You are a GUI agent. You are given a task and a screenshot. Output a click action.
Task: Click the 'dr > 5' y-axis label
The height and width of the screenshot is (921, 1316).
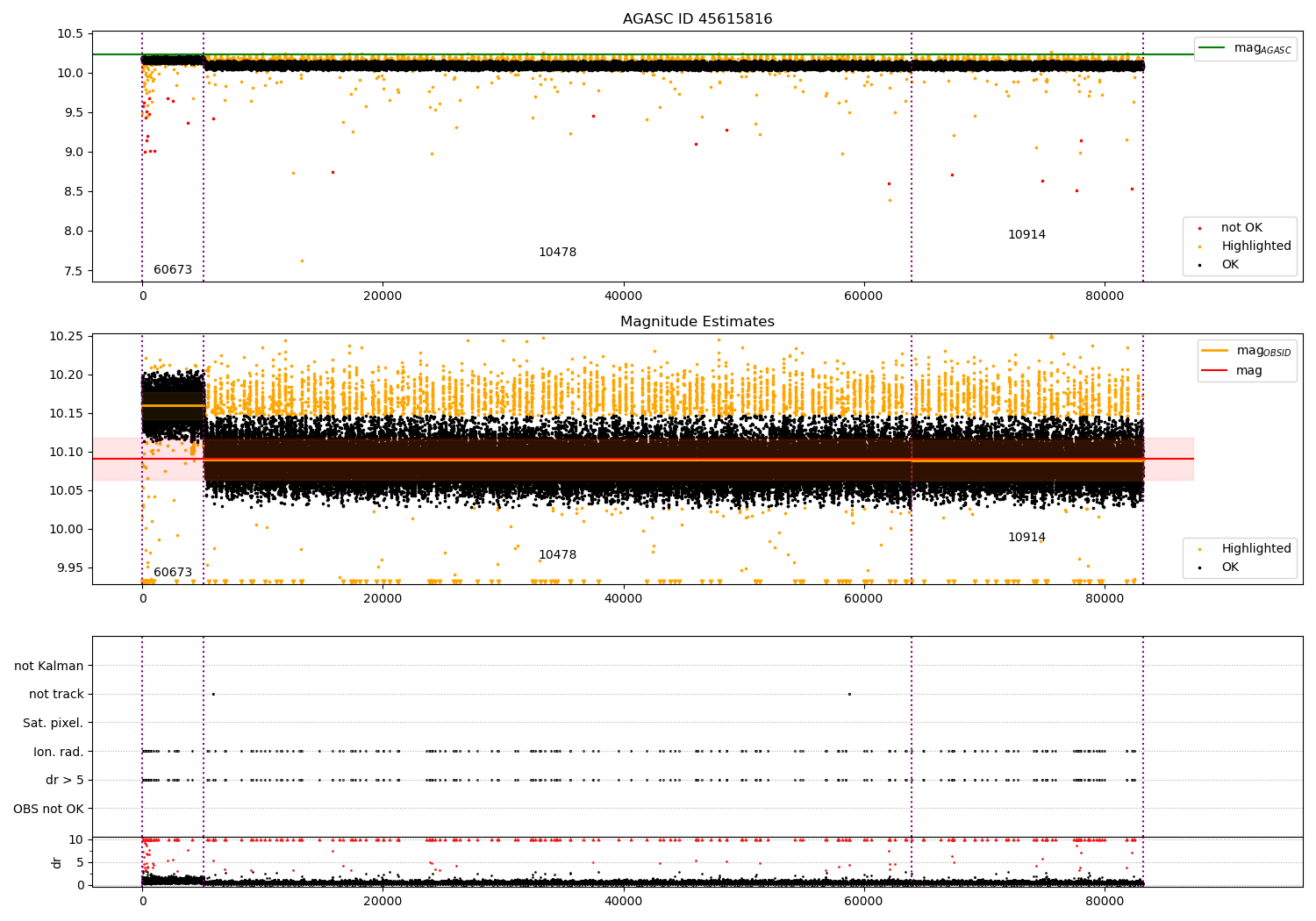point(65,780)
